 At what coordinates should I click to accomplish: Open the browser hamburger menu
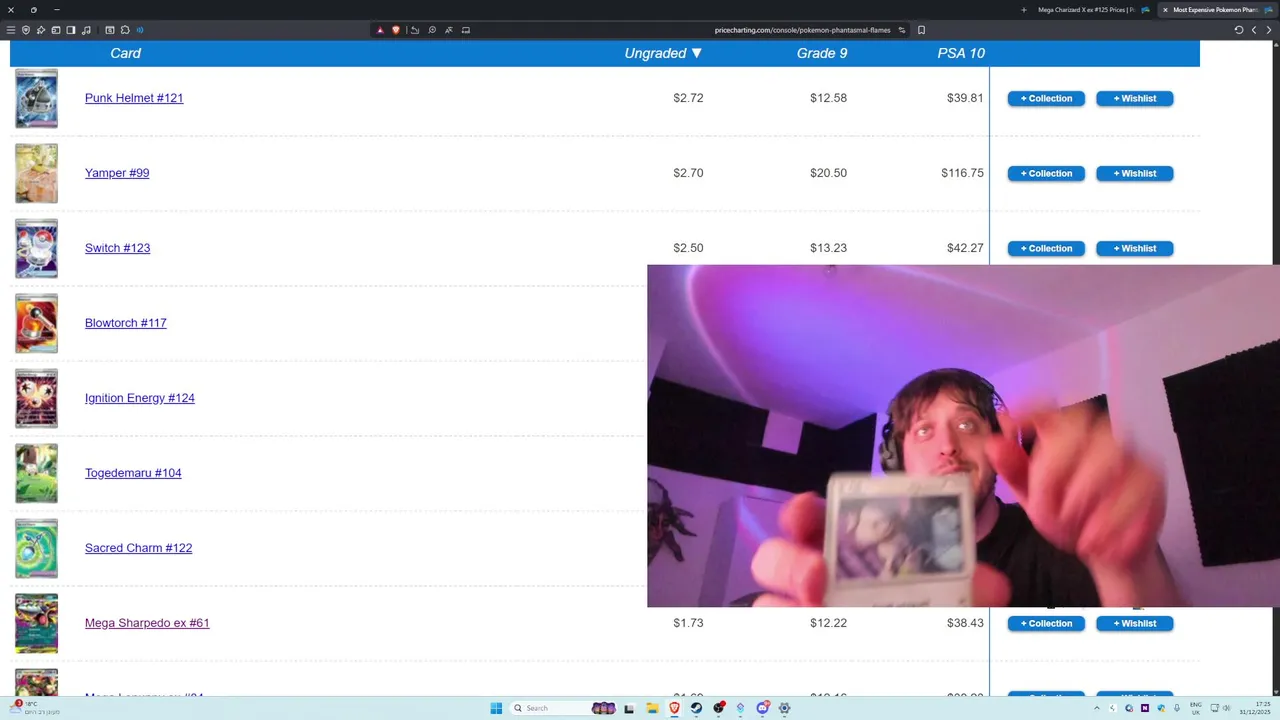pos(11,30)
